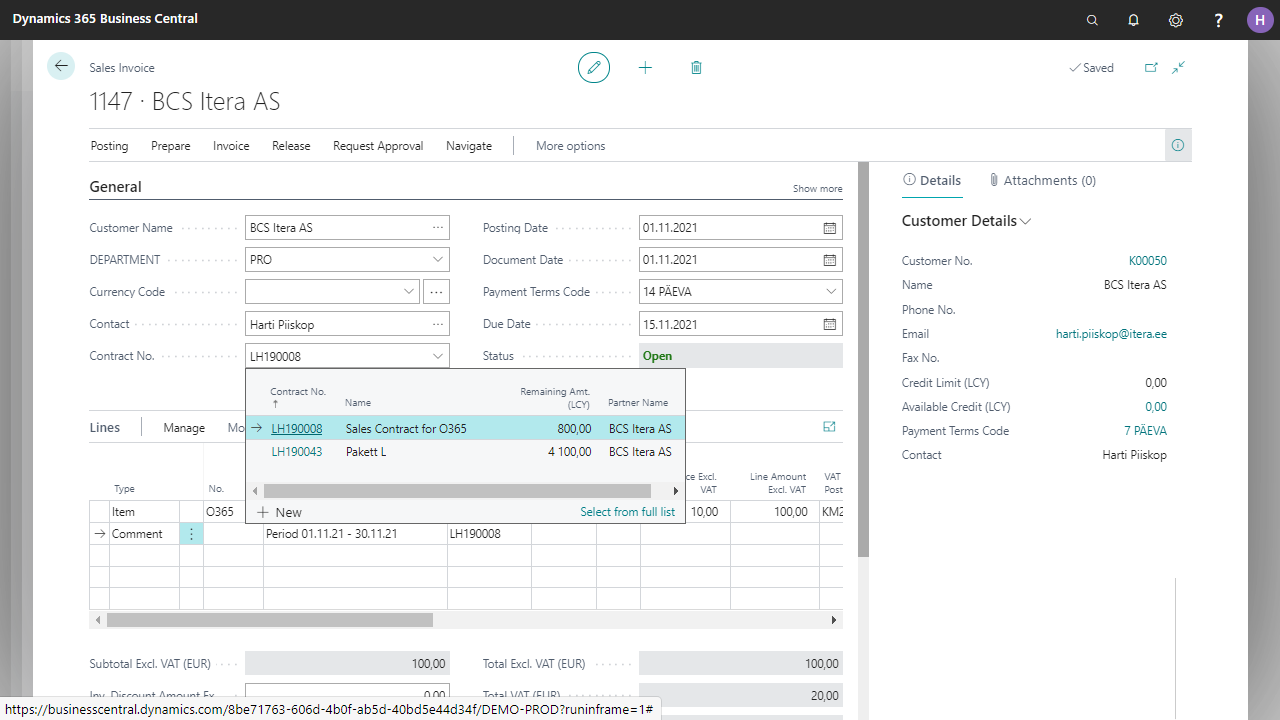Open the help question mark
The image size is (1280, 720).
(x=1218, y=20)
